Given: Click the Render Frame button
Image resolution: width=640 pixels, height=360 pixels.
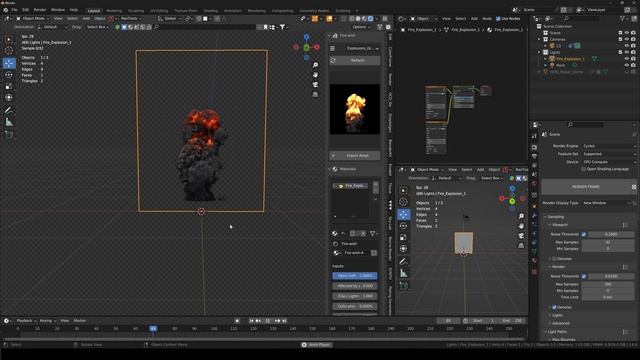Looking at the screenshot, I should coord(586,187).
